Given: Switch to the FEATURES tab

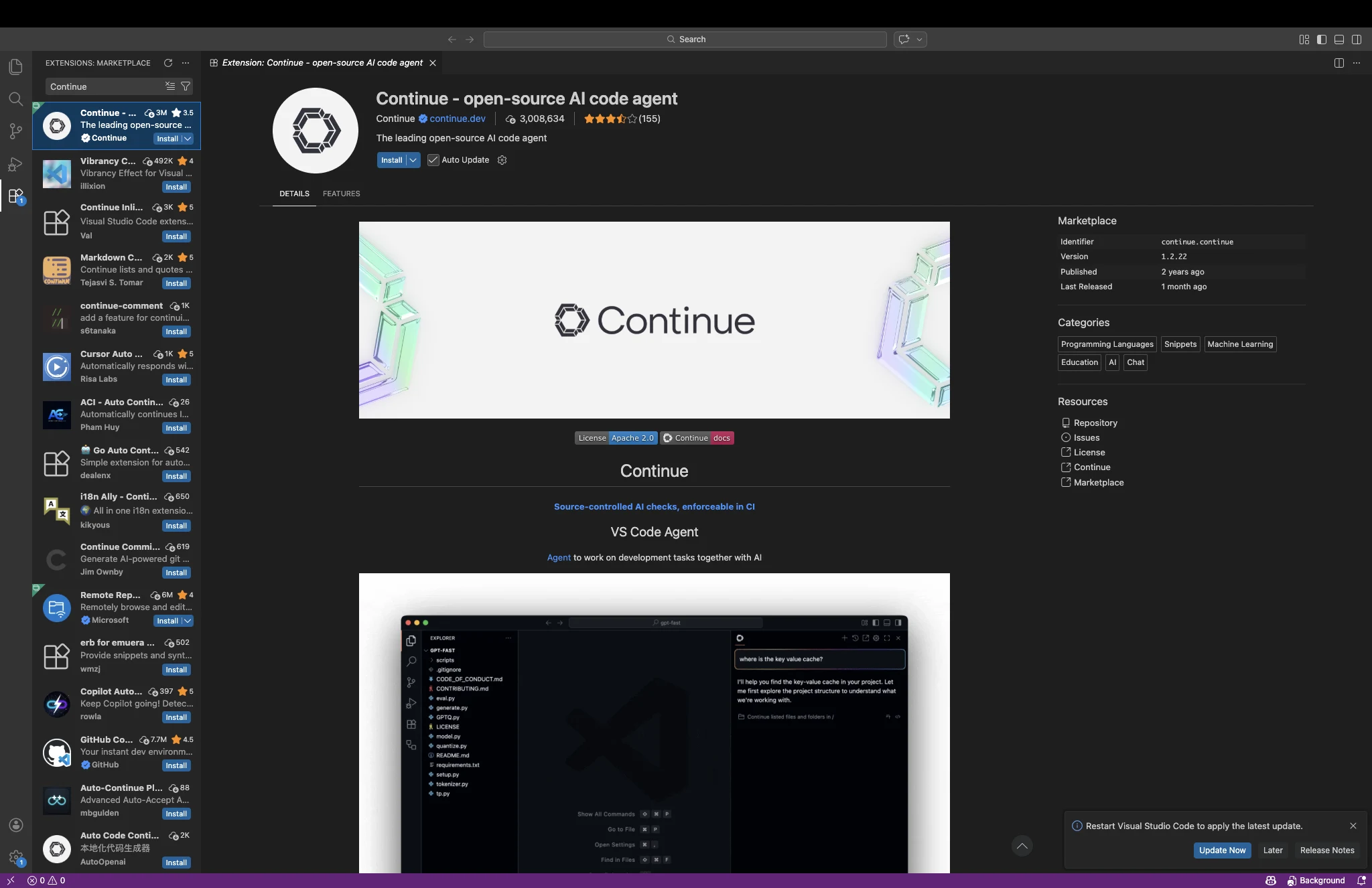Looking at the screenshot, I should [x=341, y=194].
